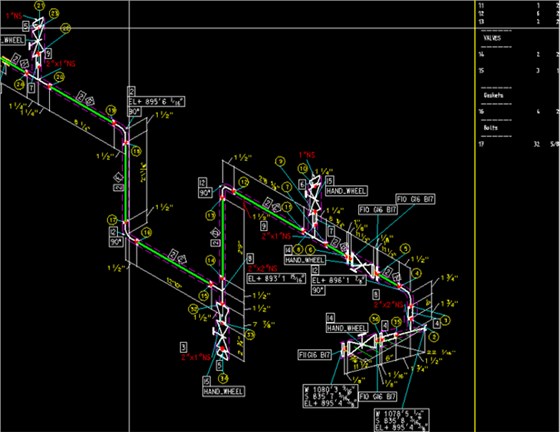
Task: Select the EL+ 896'1 elevation annotation
Action: click(339, 280)
